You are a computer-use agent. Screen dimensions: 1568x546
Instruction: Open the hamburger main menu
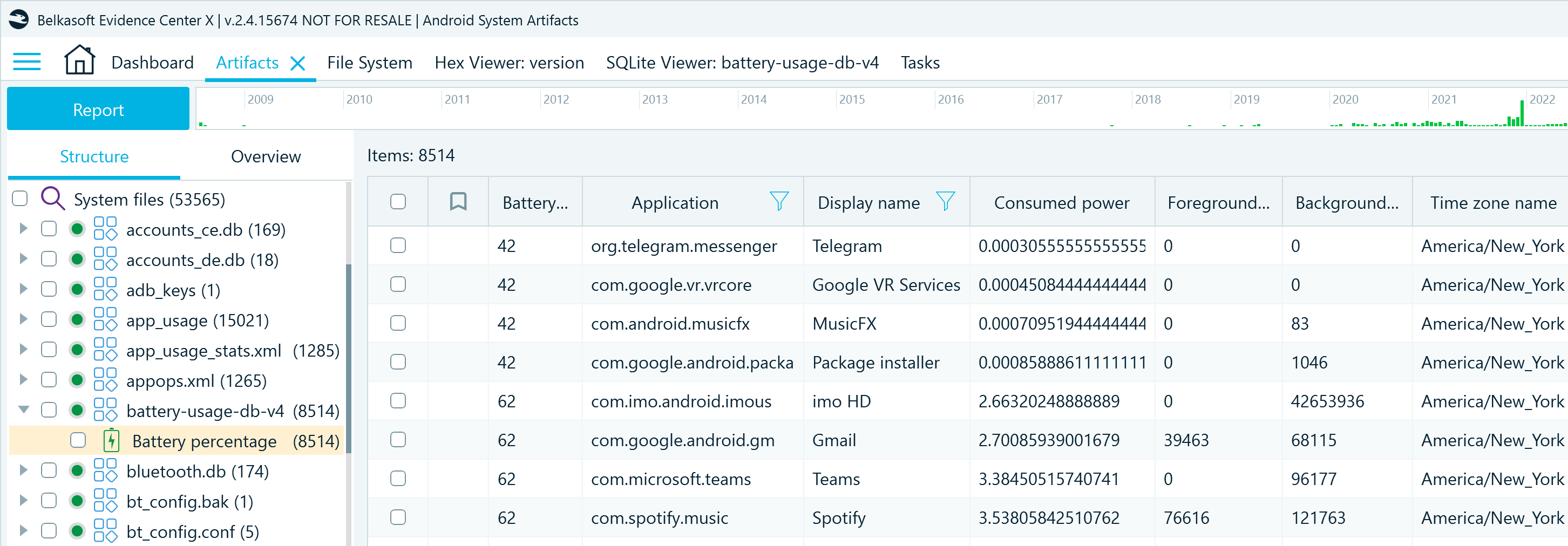(x=27, y=62)
